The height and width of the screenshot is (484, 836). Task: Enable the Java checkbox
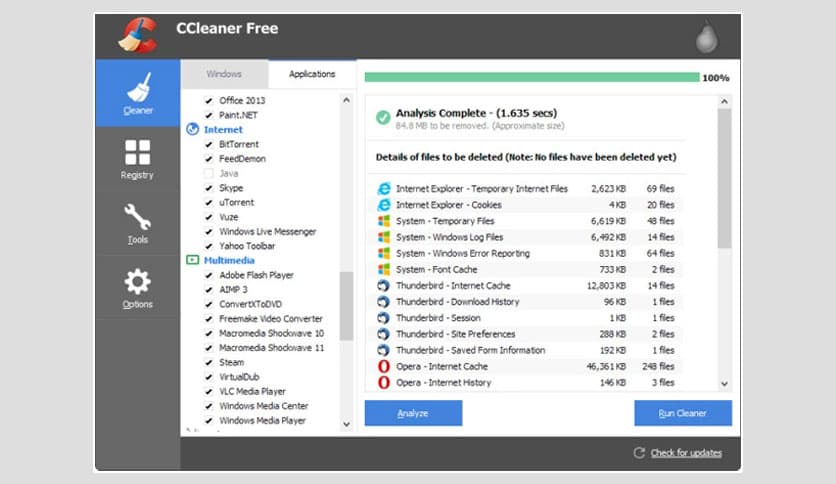click(x=209, y=173)
